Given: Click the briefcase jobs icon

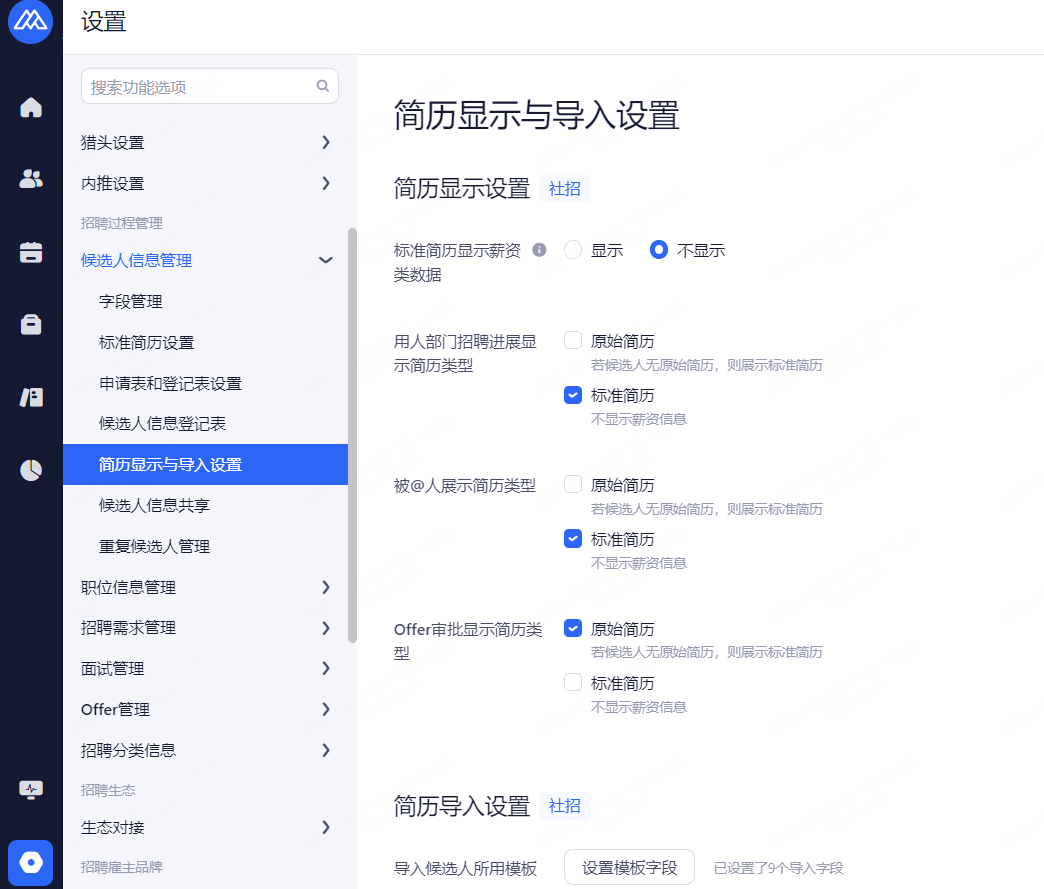Looking at the screenshot, I should 31,324.
